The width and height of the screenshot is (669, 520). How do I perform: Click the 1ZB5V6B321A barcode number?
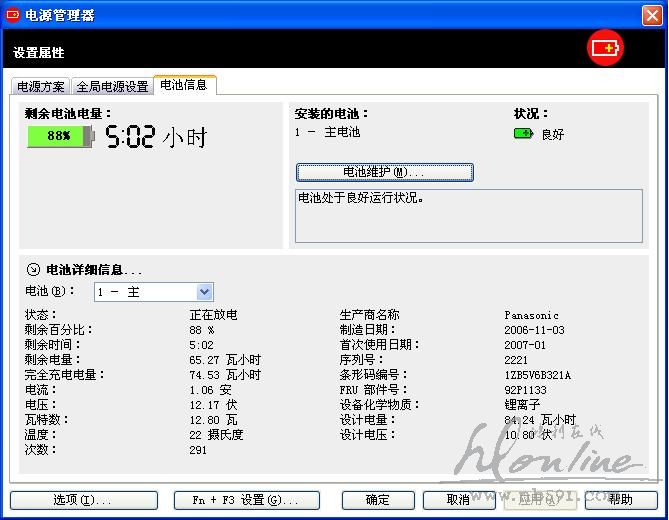(537, 375)
